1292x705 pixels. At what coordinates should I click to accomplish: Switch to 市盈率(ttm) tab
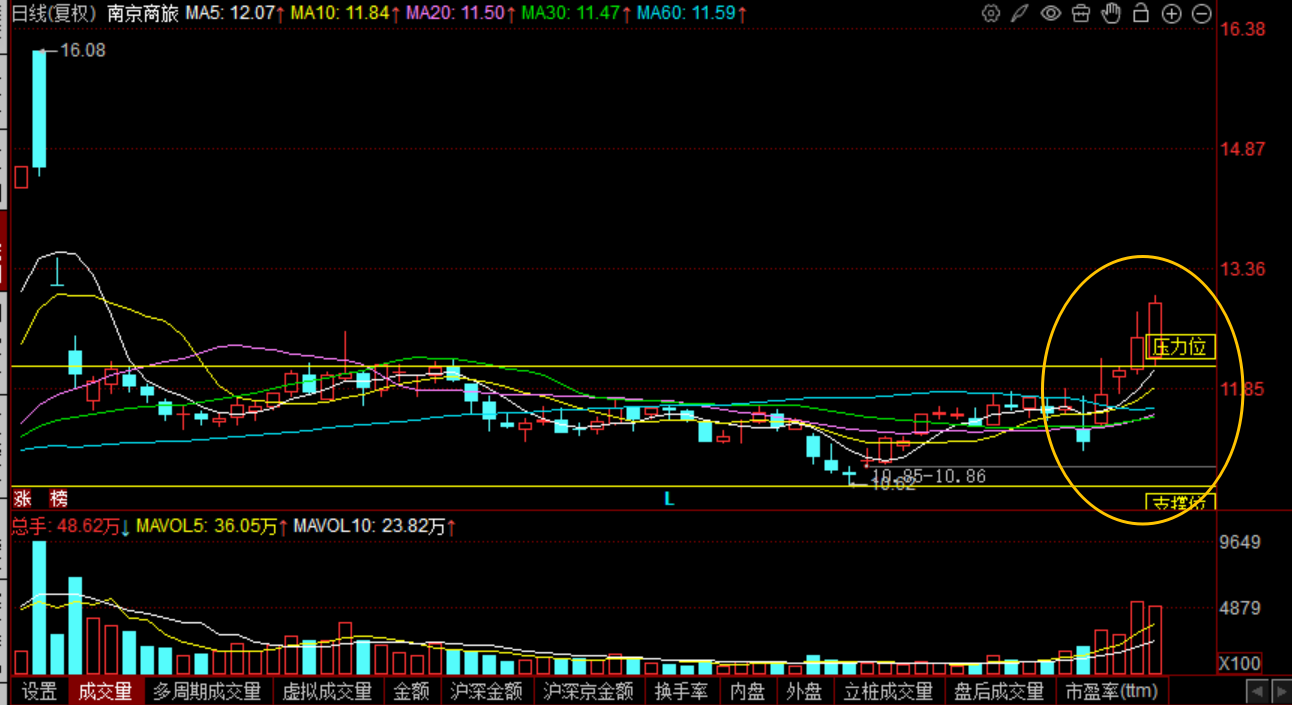click(x=1111, y=691)
